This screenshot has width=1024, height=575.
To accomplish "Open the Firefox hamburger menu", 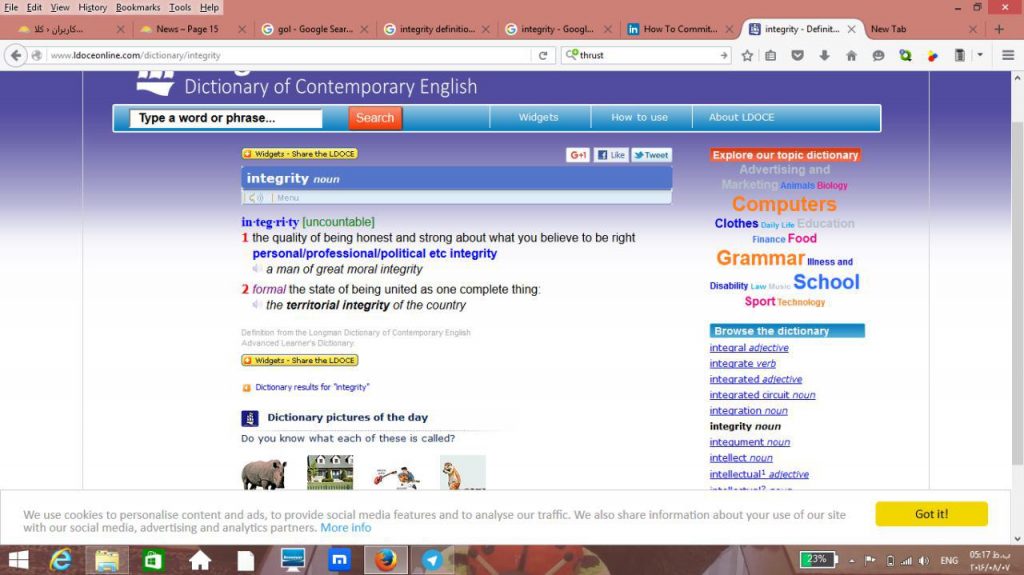I will 1008,56.
